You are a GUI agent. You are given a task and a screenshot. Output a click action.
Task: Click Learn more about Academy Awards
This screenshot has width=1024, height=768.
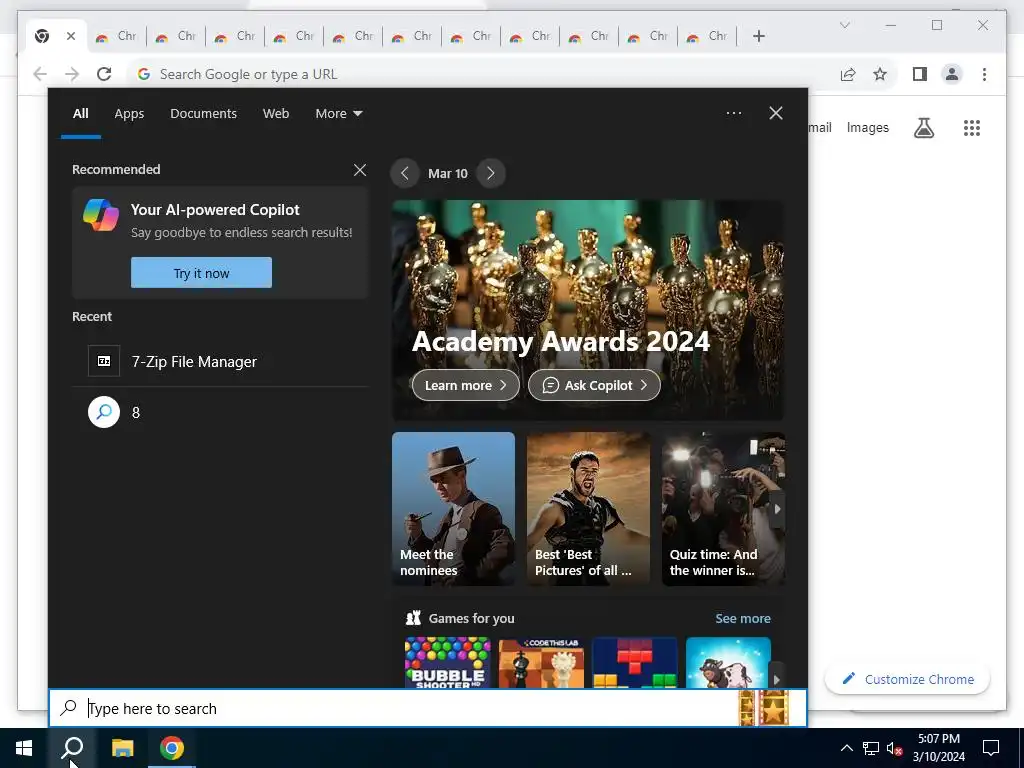click(x=466, y=385)
